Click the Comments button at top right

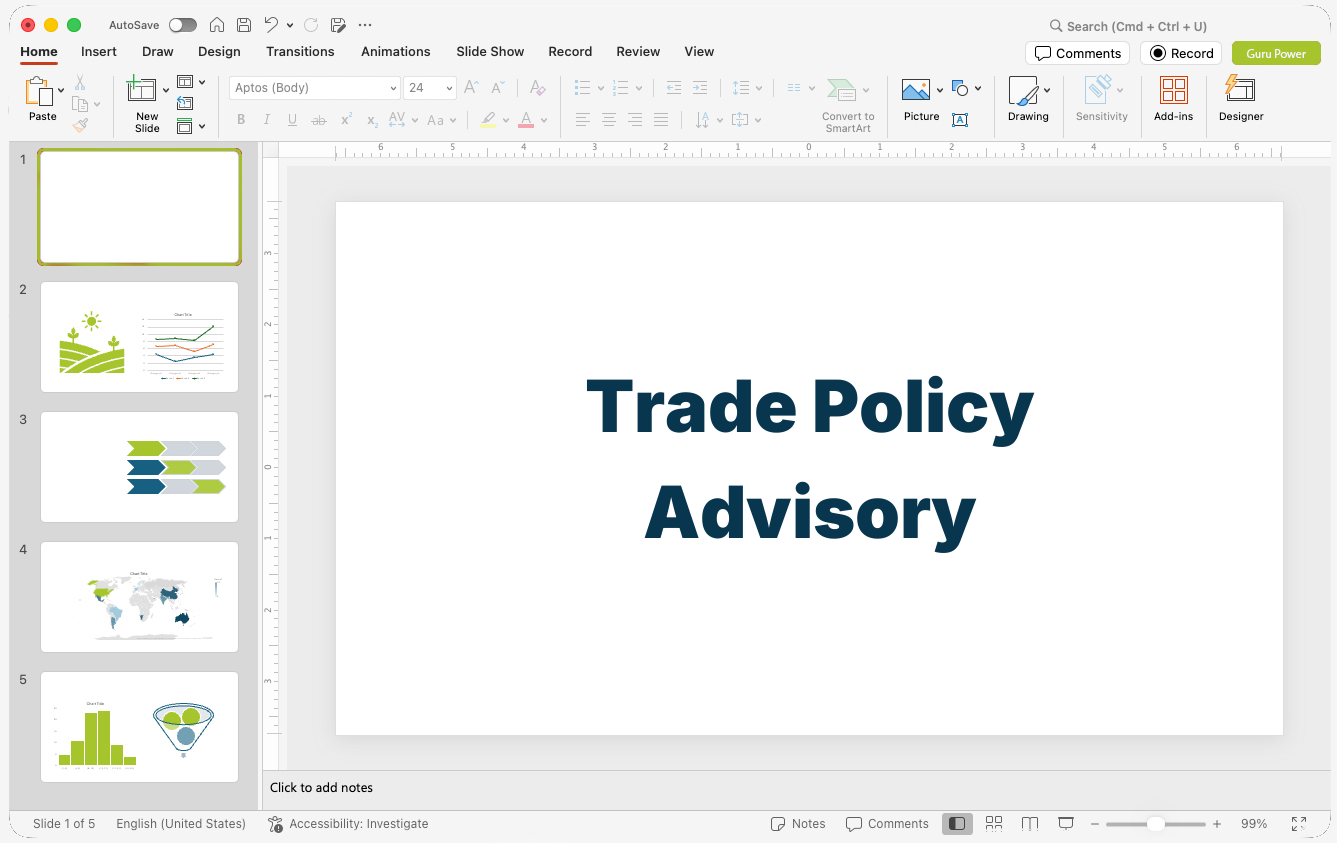(1077, 53)
